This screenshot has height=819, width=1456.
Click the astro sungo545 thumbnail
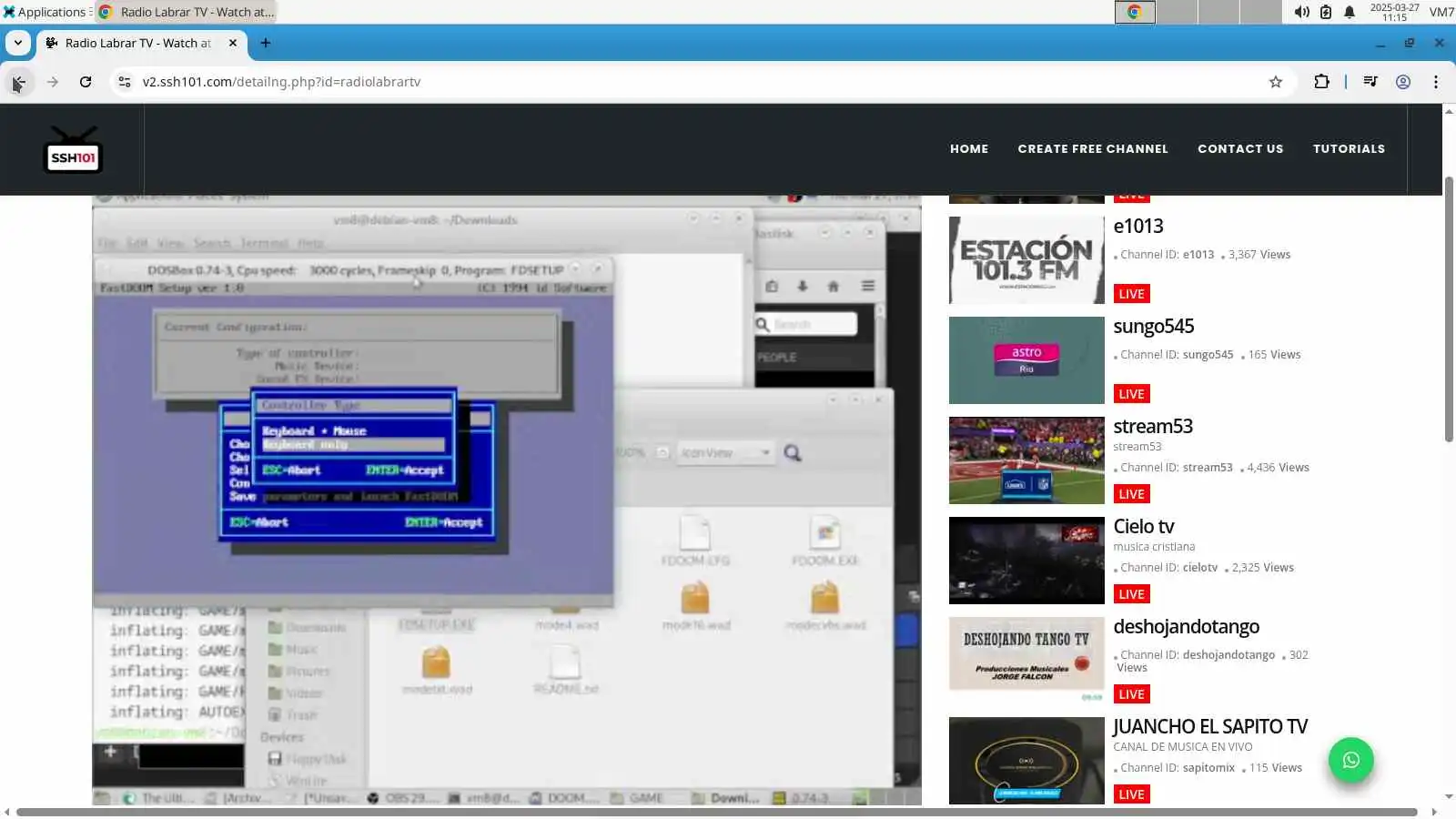pos(1026,360)
